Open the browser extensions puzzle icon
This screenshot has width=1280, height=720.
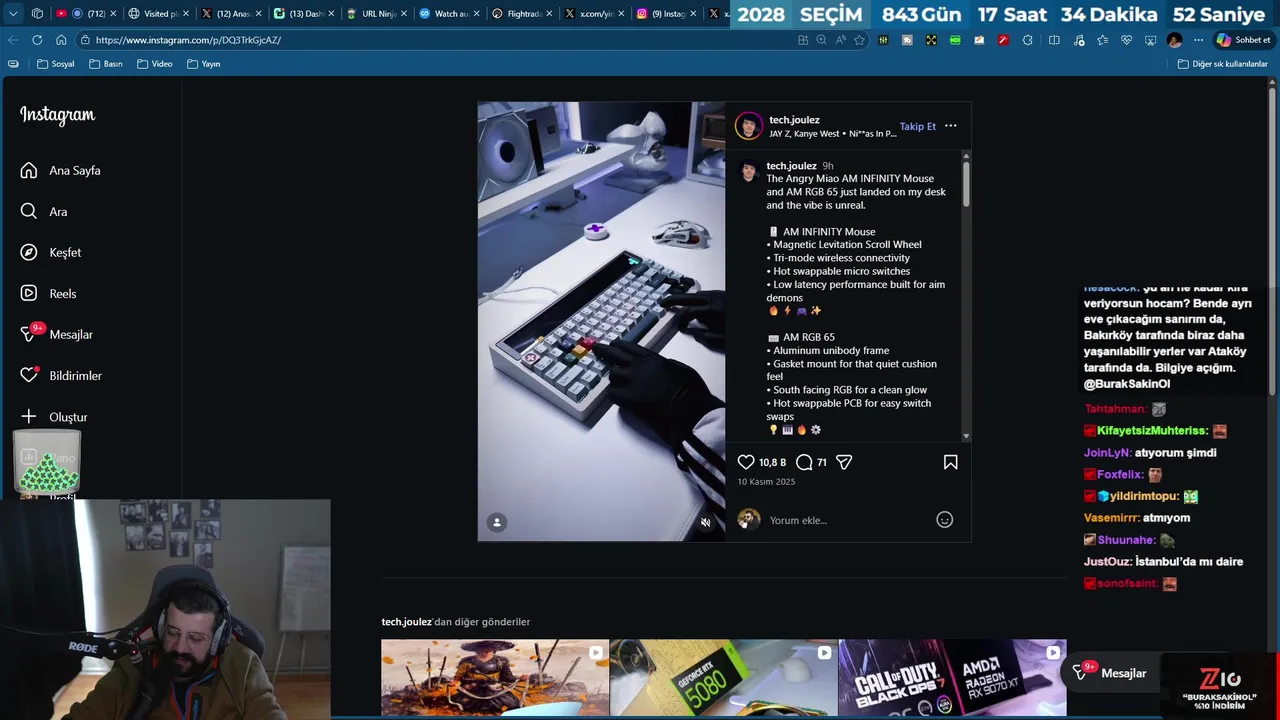(1027, 40)
